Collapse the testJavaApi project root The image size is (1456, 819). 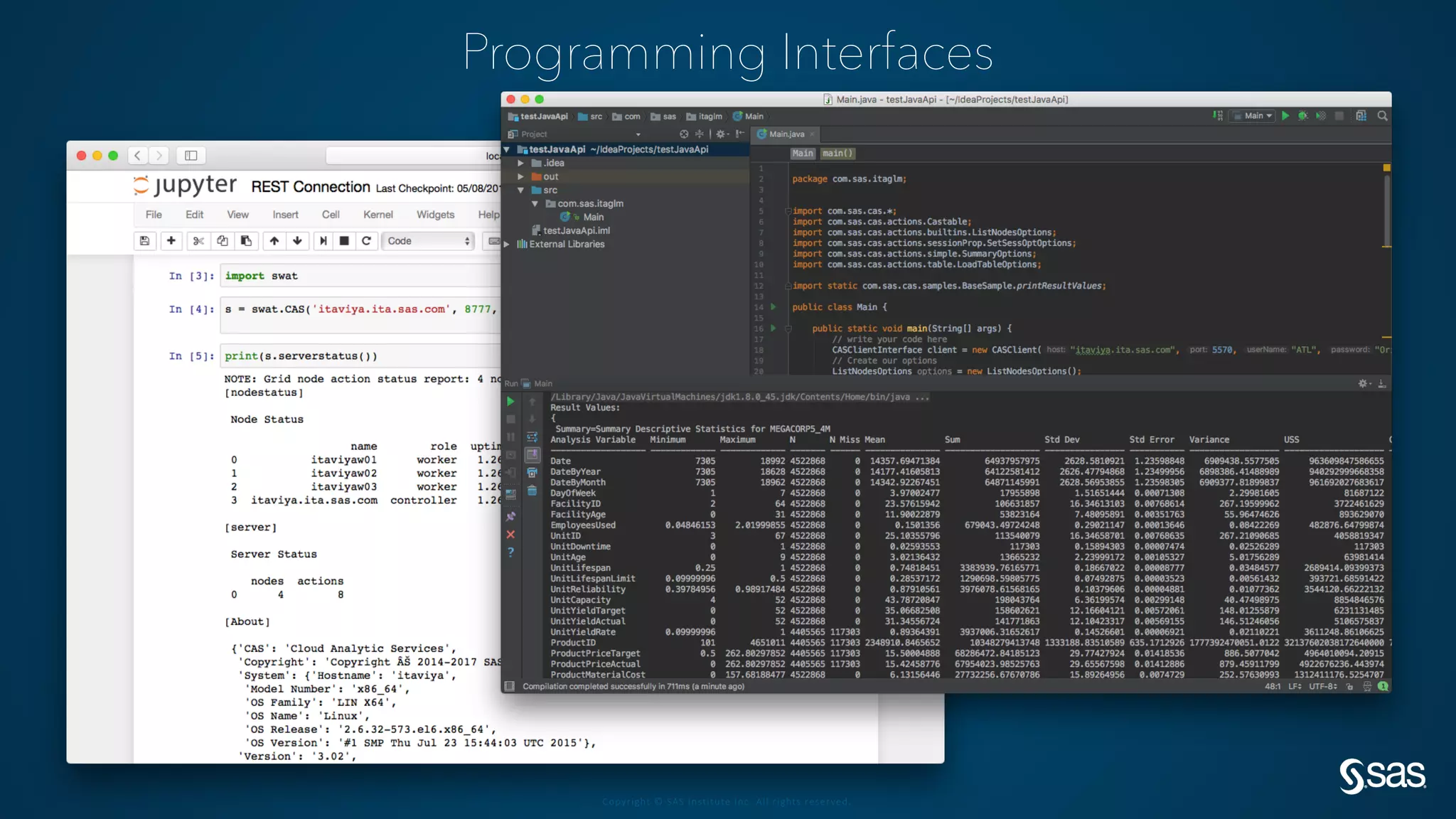click(x=507, y=149)
